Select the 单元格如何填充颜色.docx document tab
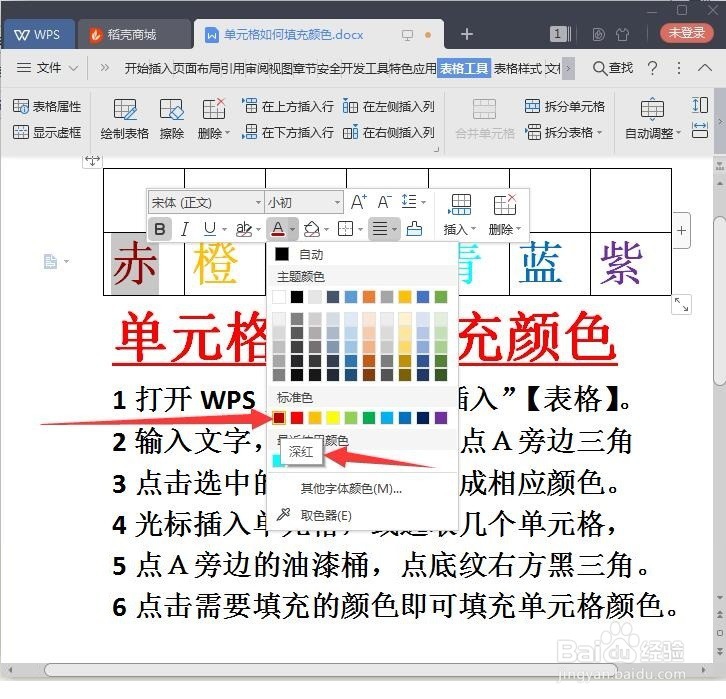726x699 pixels. click(294, 35)
